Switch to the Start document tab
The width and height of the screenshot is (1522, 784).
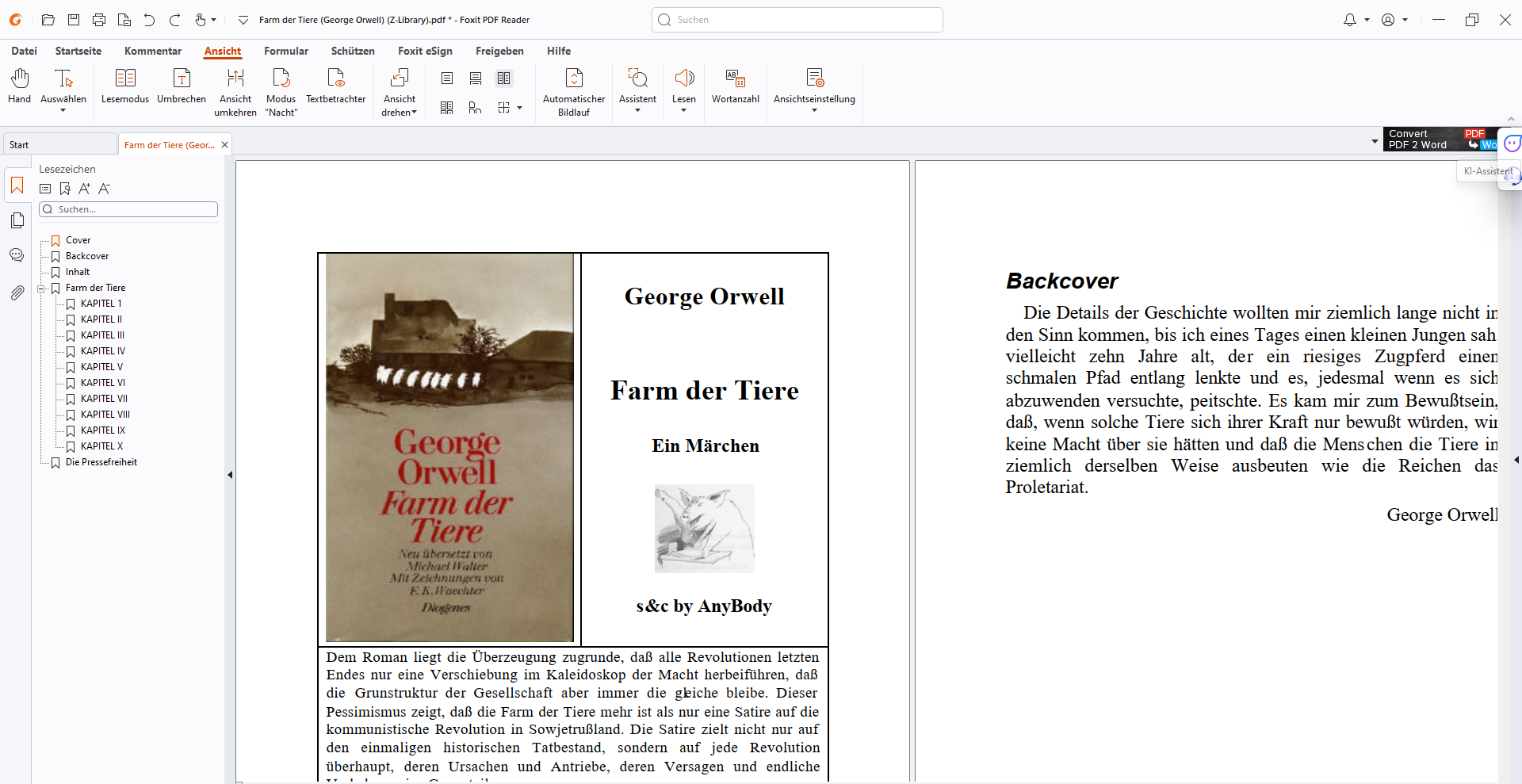point(60,145)
